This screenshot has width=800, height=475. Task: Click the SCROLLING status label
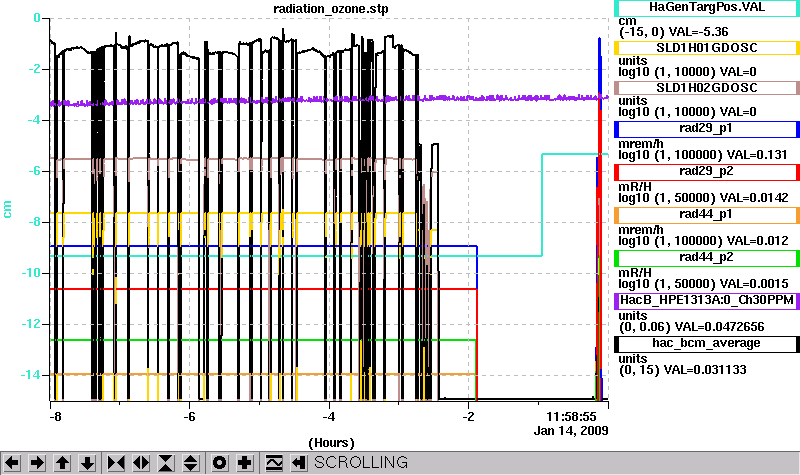pos(361,462)
